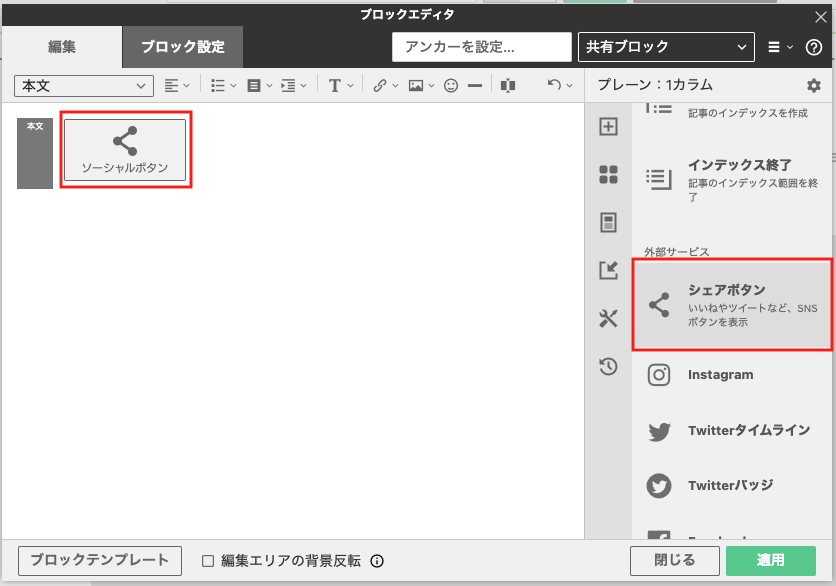Toggle 編集エリアの背景反転 checkbox
Viewport: 836px width, 586px height.
[x=208, y=561]
